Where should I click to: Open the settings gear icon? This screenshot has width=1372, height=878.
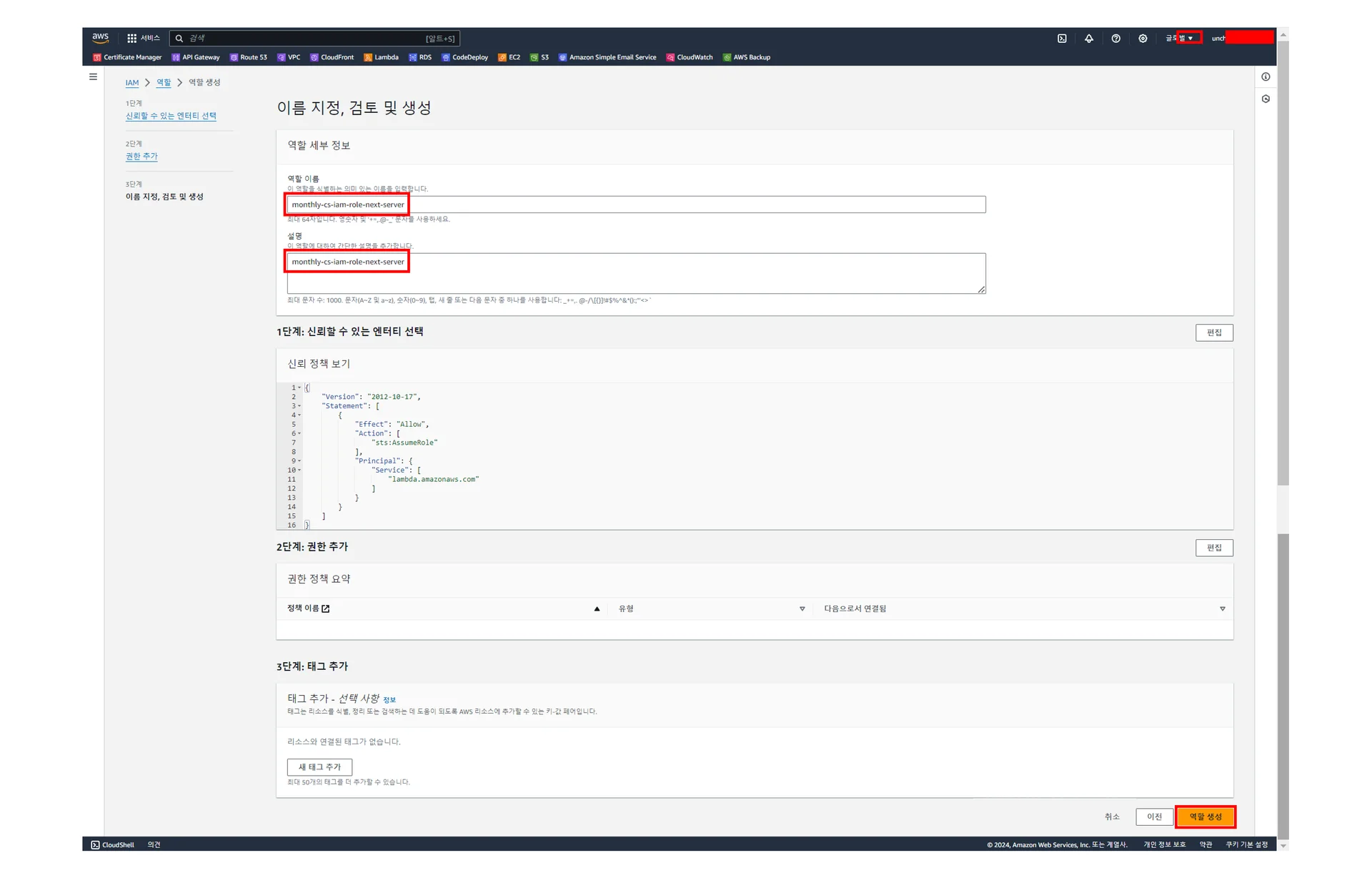[x=1143, y=39]
